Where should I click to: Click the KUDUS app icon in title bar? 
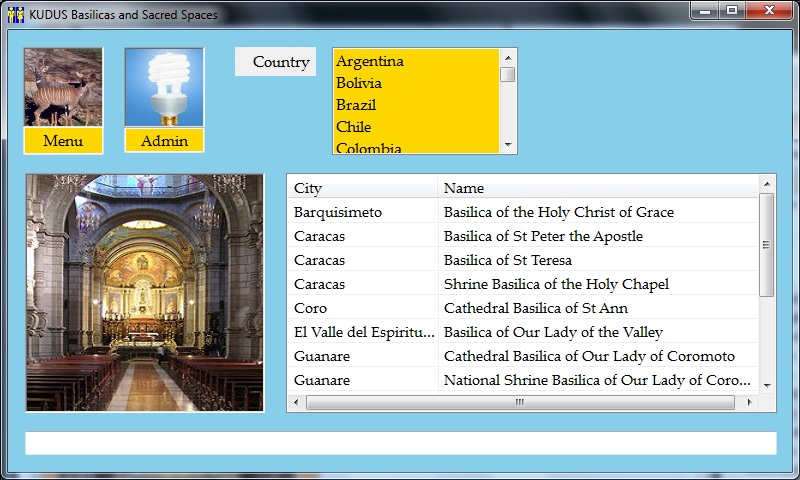pos(16,14)
